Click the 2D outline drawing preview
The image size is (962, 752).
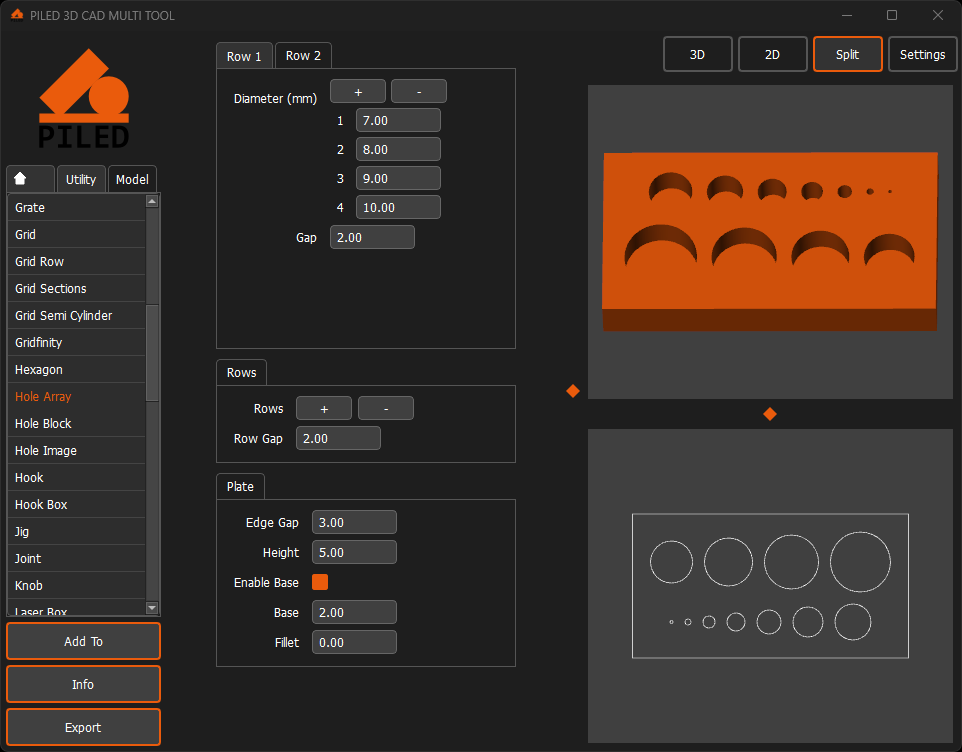click(770, 586)
